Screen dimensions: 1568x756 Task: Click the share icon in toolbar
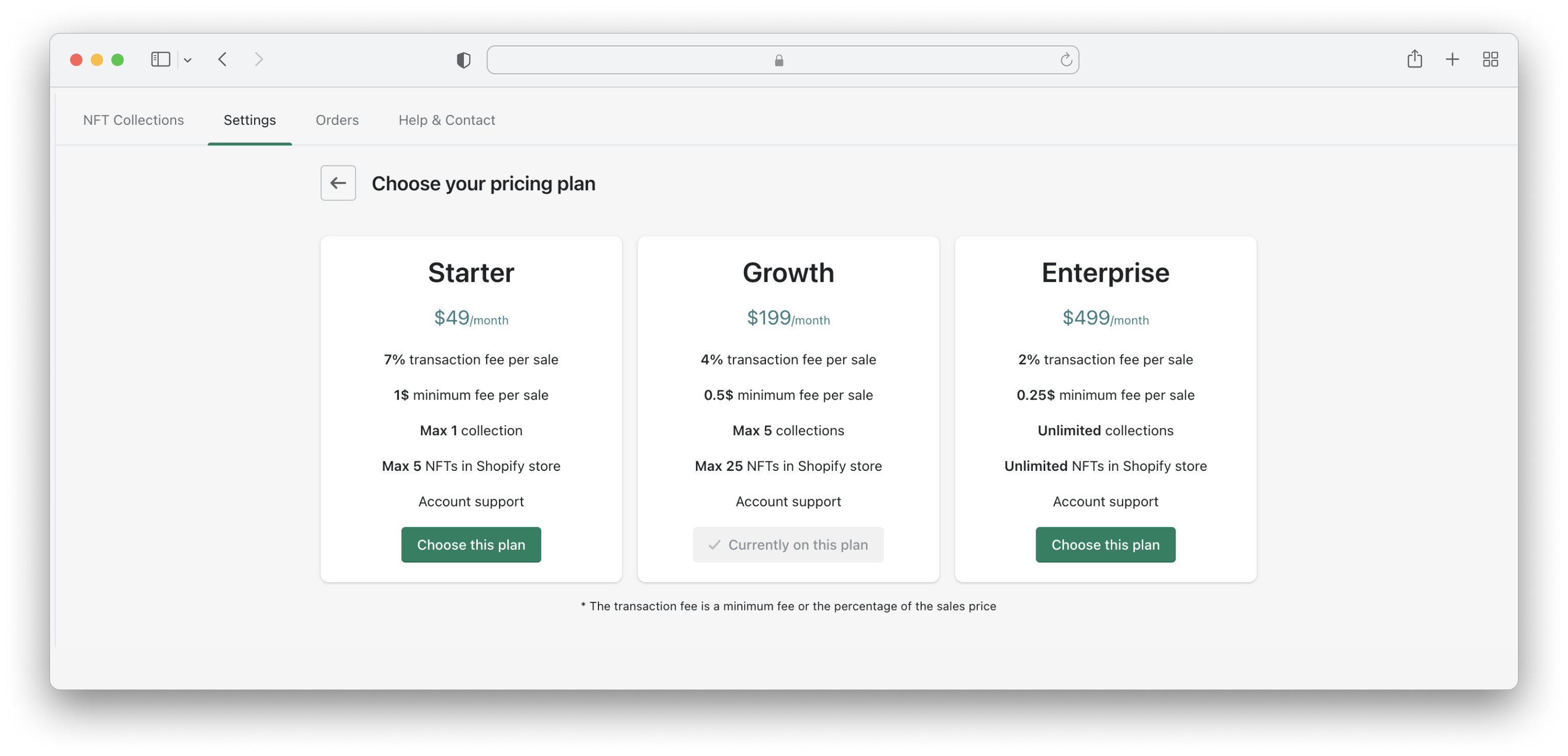point(1414,59)
